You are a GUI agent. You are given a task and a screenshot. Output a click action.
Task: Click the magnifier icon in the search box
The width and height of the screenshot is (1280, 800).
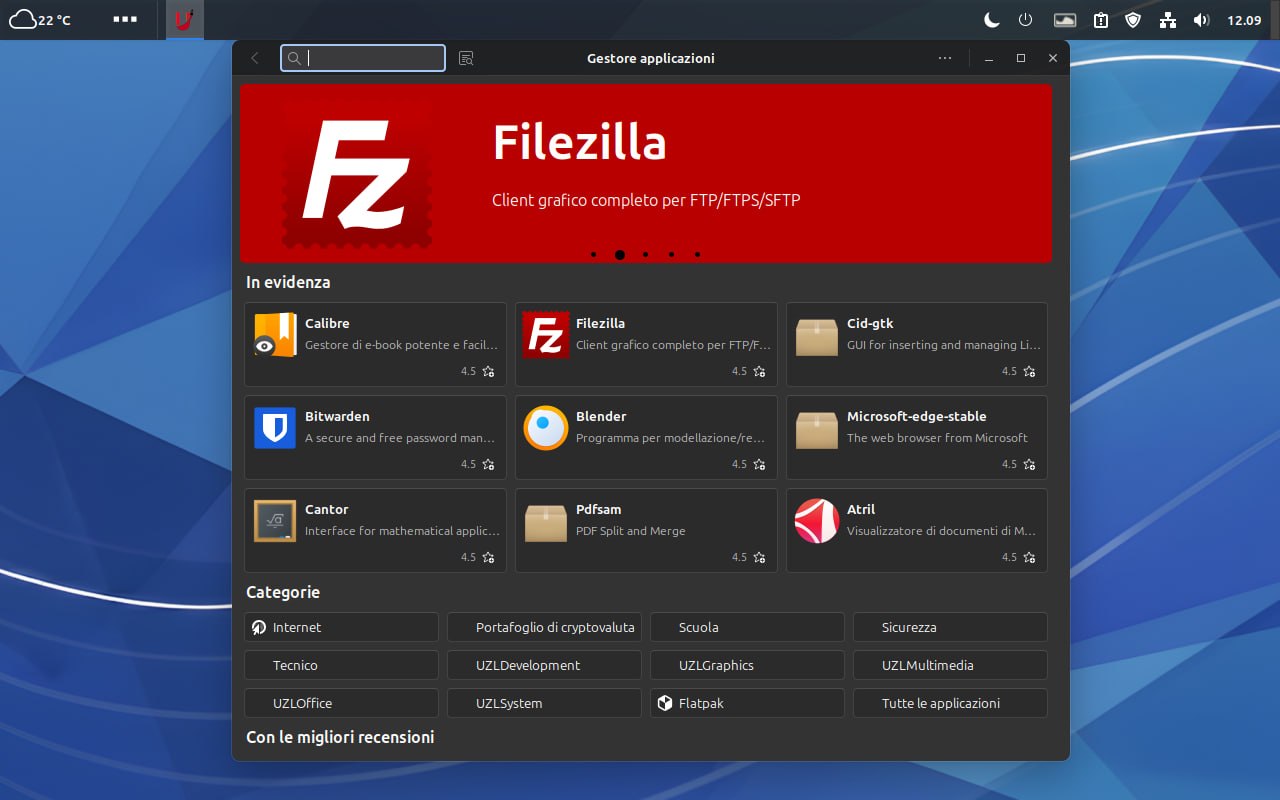click(x=294, y=58)
